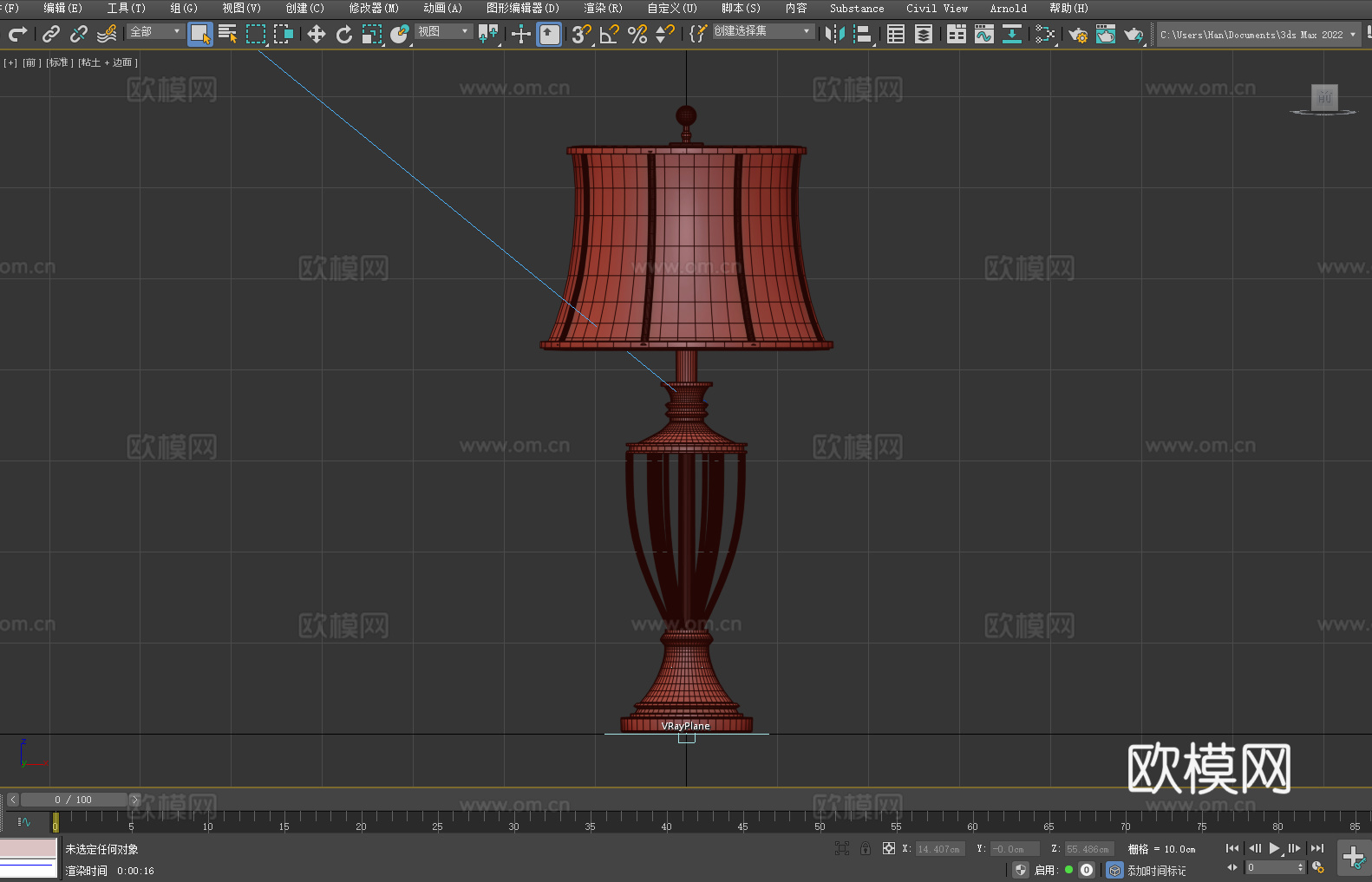Toggle the selection lock padlock
The image size is (1372, 882).
pyautogui.click(x=866, y=849)
